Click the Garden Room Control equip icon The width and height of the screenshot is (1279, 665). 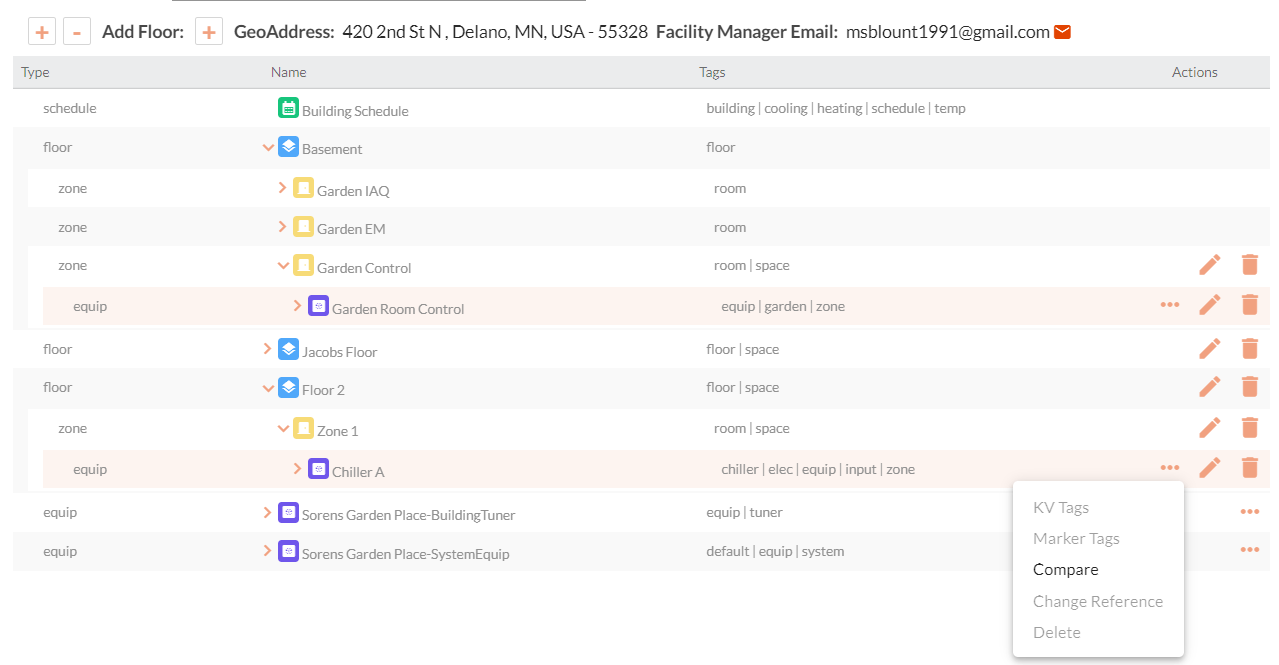[318, 306]
